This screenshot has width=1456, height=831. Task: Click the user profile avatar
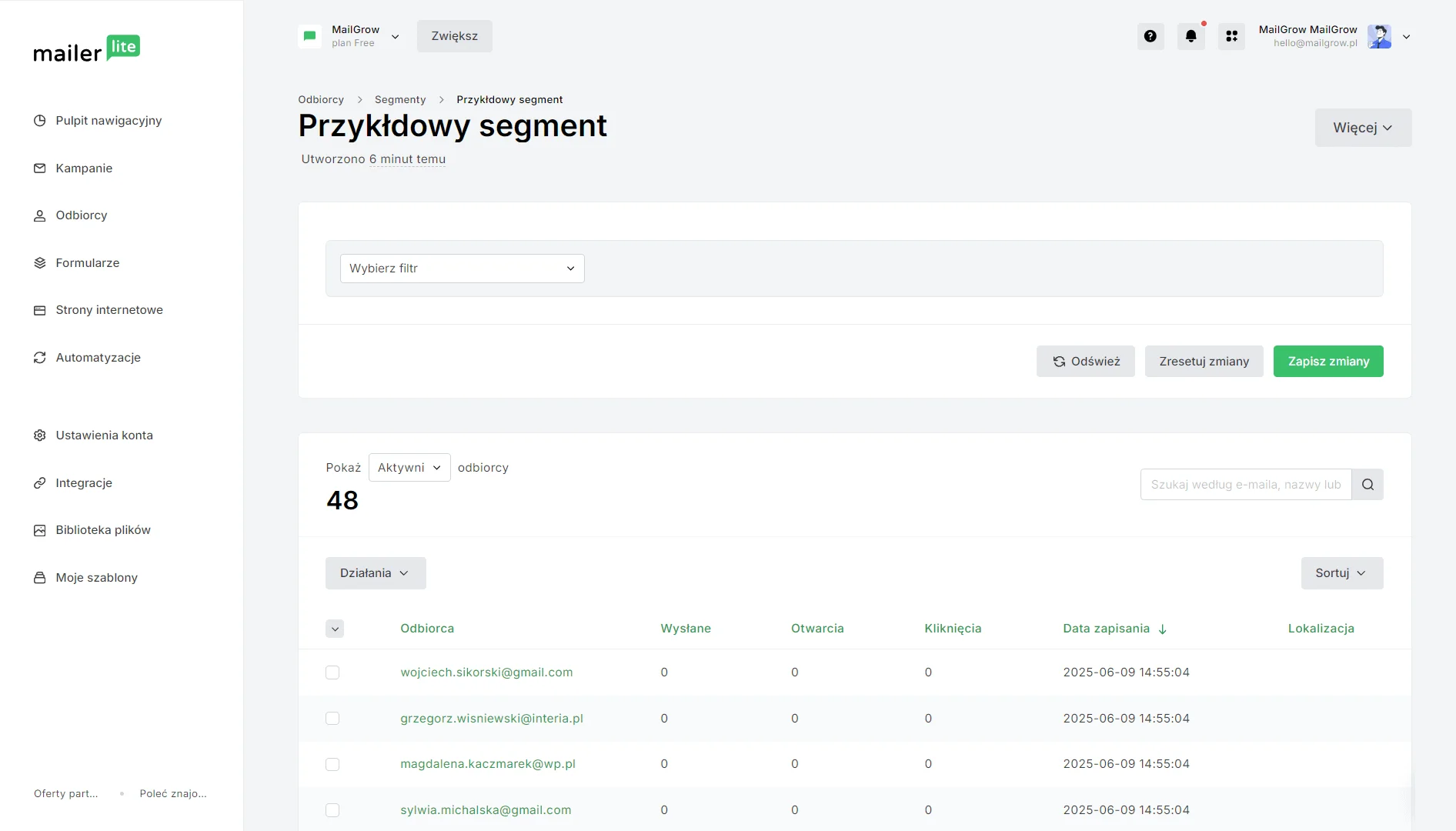[1379, 36]
